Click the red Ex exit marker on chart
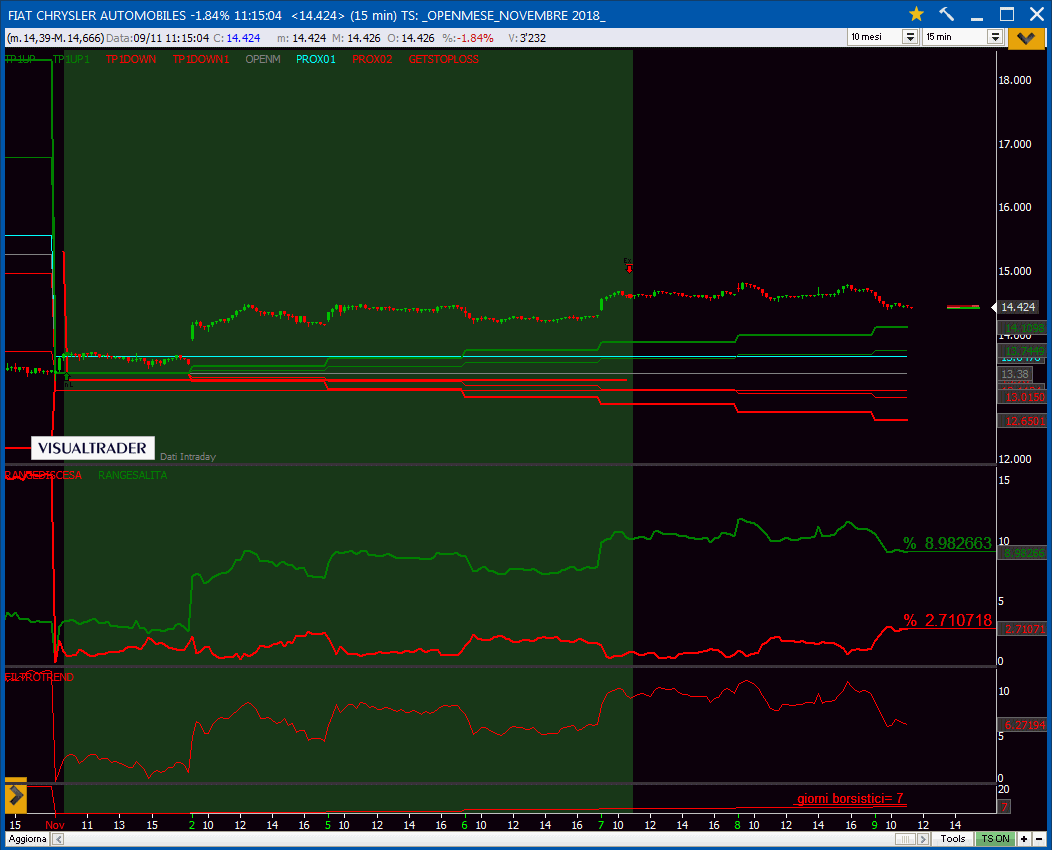The image size is (1052, 850). point(628,265)
